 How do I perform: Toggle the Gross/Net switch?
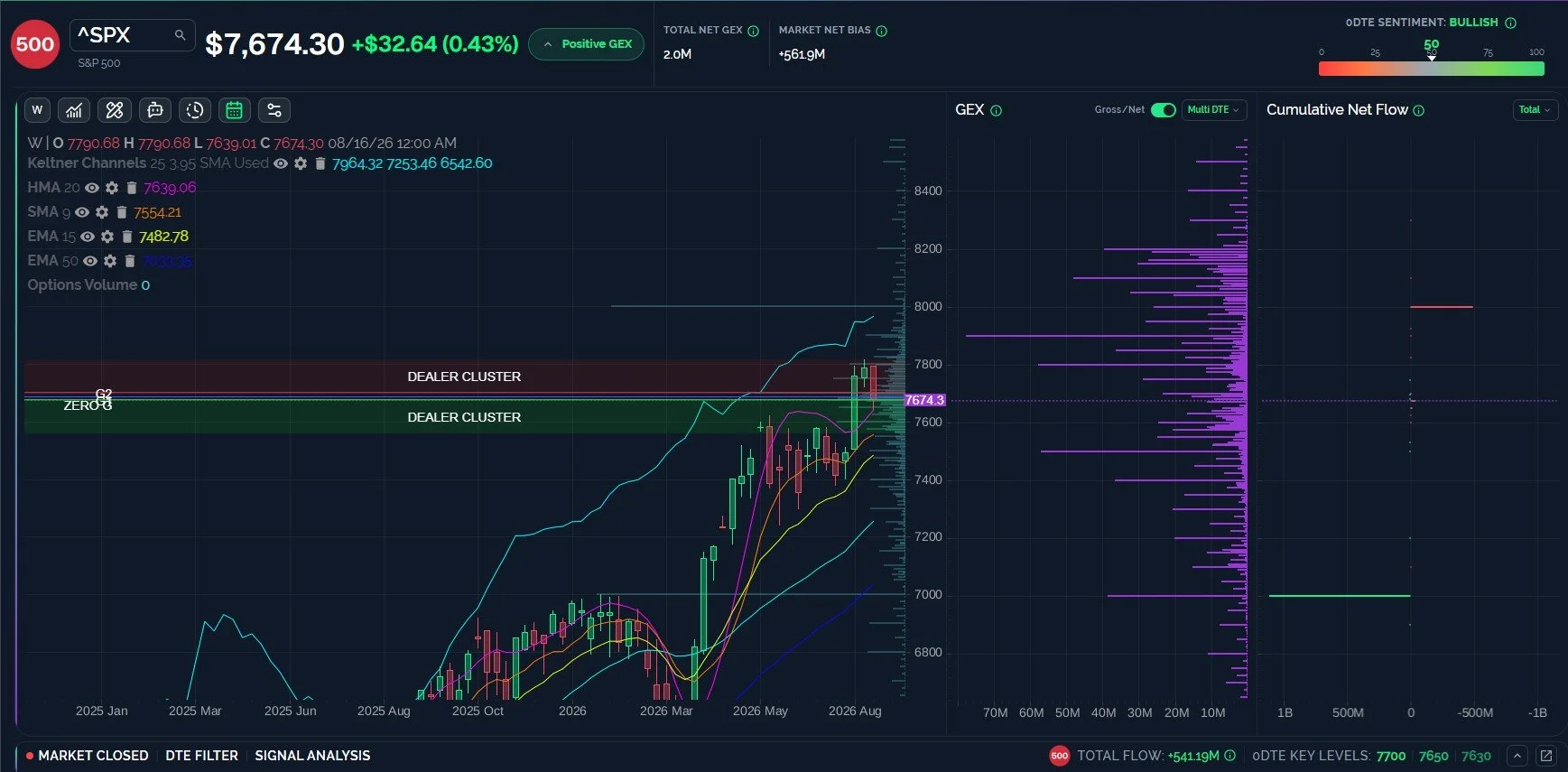(1164, 110)
